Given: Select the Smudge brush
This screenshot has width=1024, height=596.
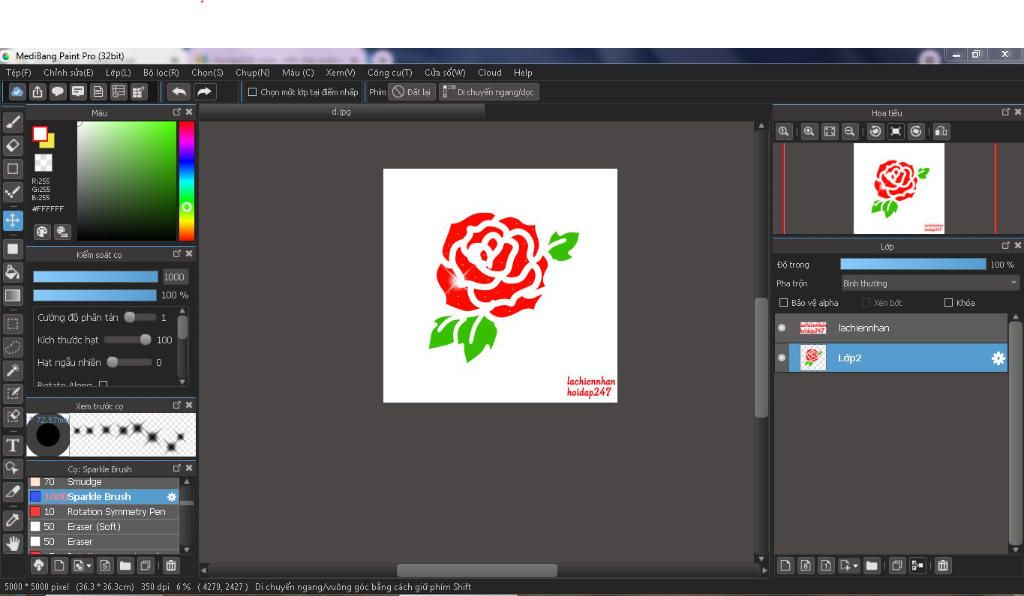Looking at the screenshot, I should point(104,482).
